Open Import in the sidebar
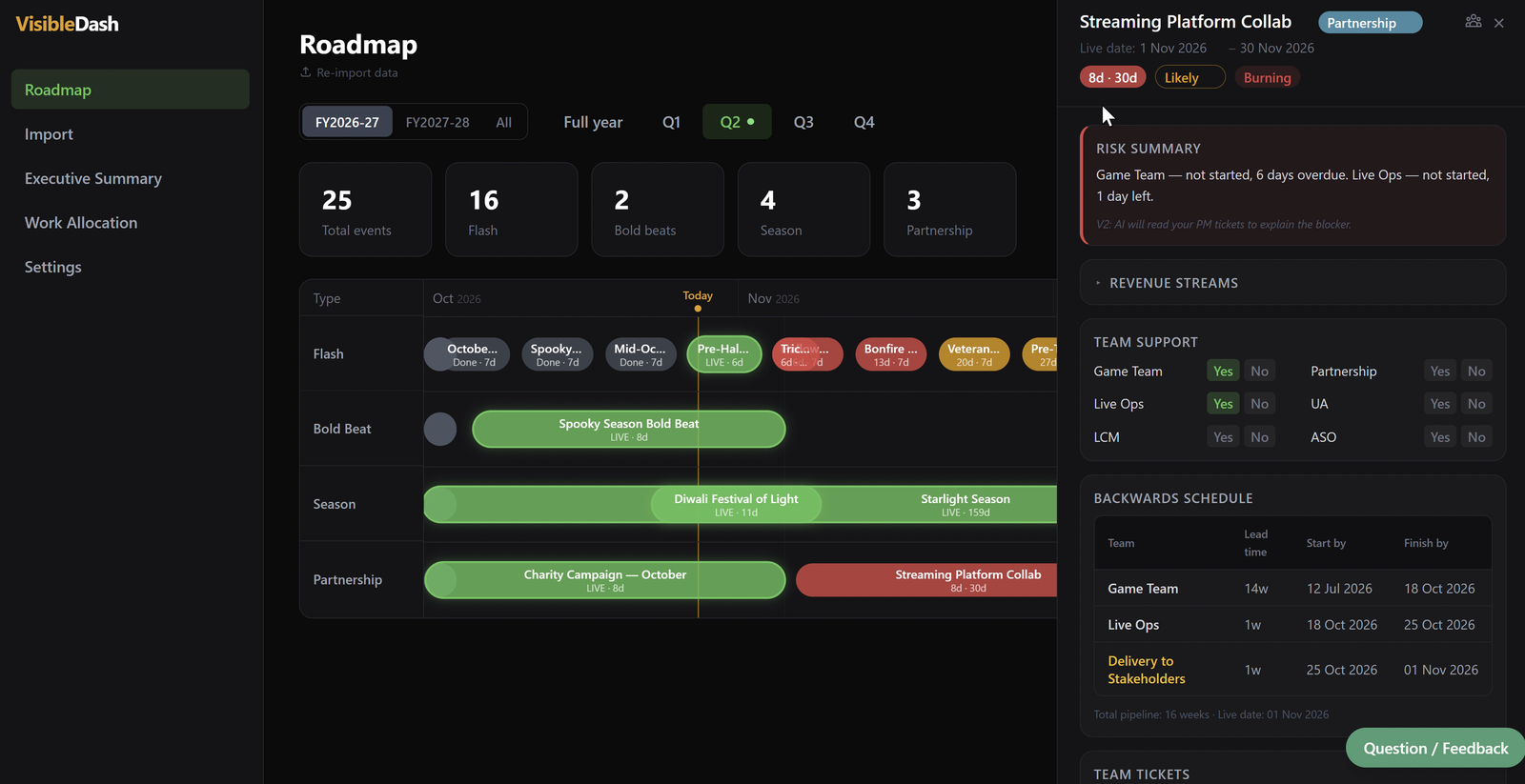 pos(131,134)
